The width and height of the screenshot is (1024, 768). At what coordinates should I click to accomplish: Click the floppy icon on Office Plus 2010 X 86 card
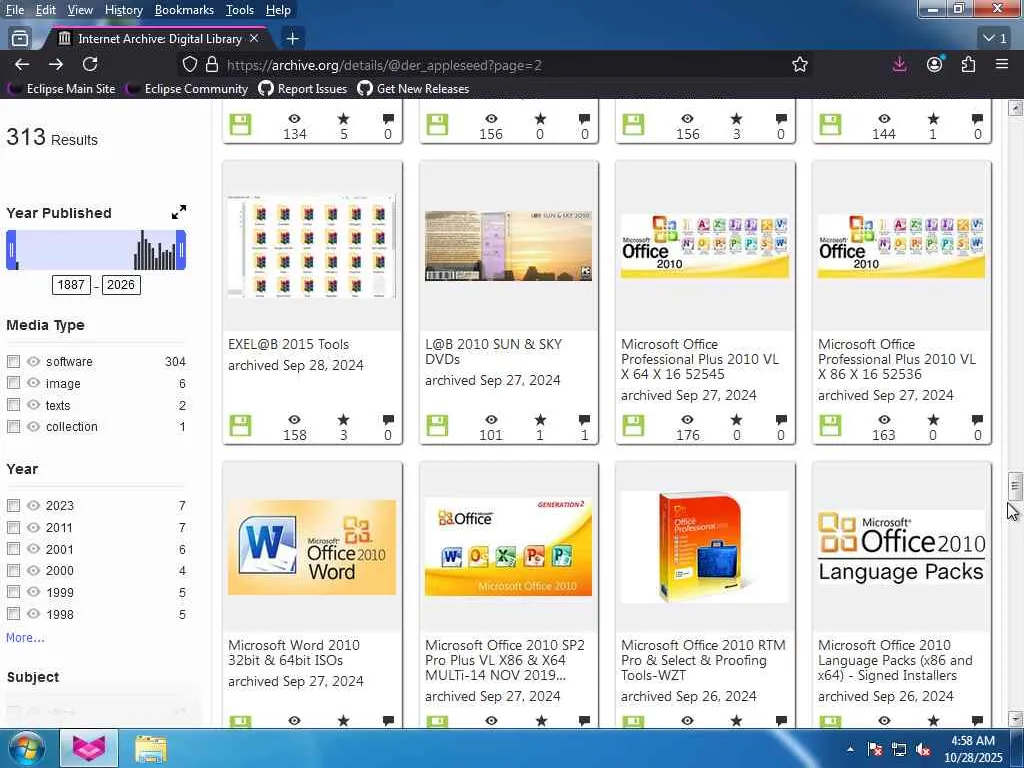pos(830,426)
